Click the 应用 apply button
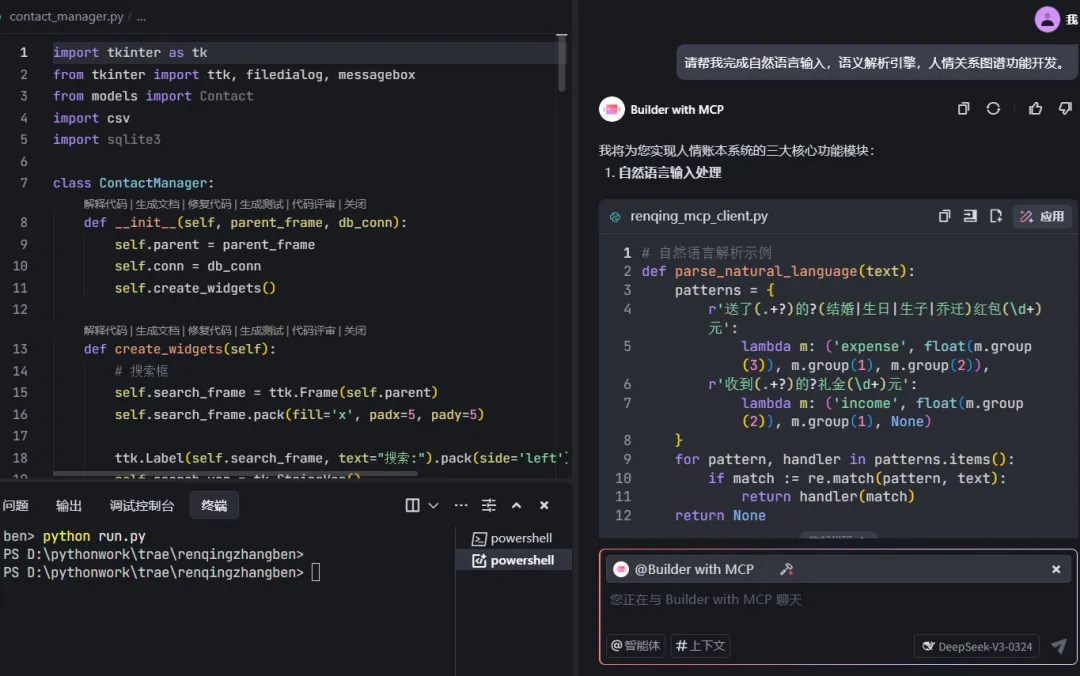 [x=1042, y=216]
